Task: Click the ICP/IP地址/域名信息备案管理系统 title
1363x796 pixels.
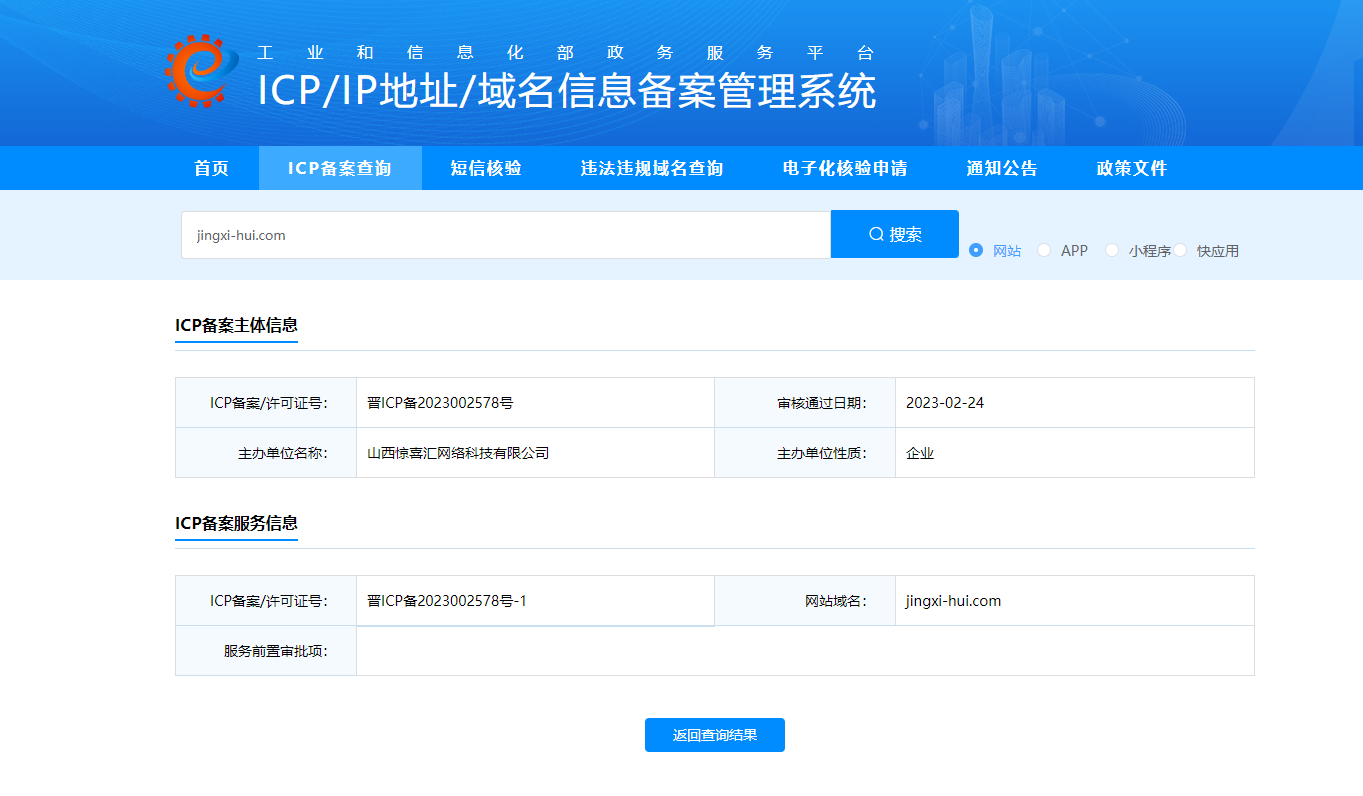Action: pos(567,91)
